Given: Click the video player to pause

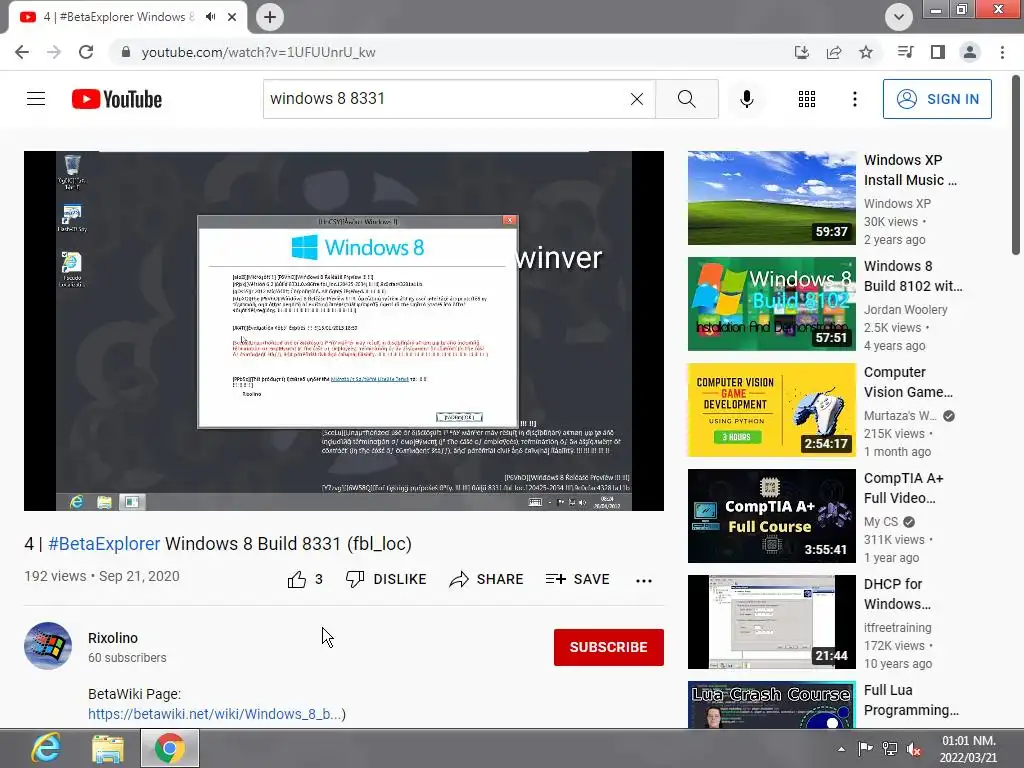Looking at the screenshot, I should 344,331.
